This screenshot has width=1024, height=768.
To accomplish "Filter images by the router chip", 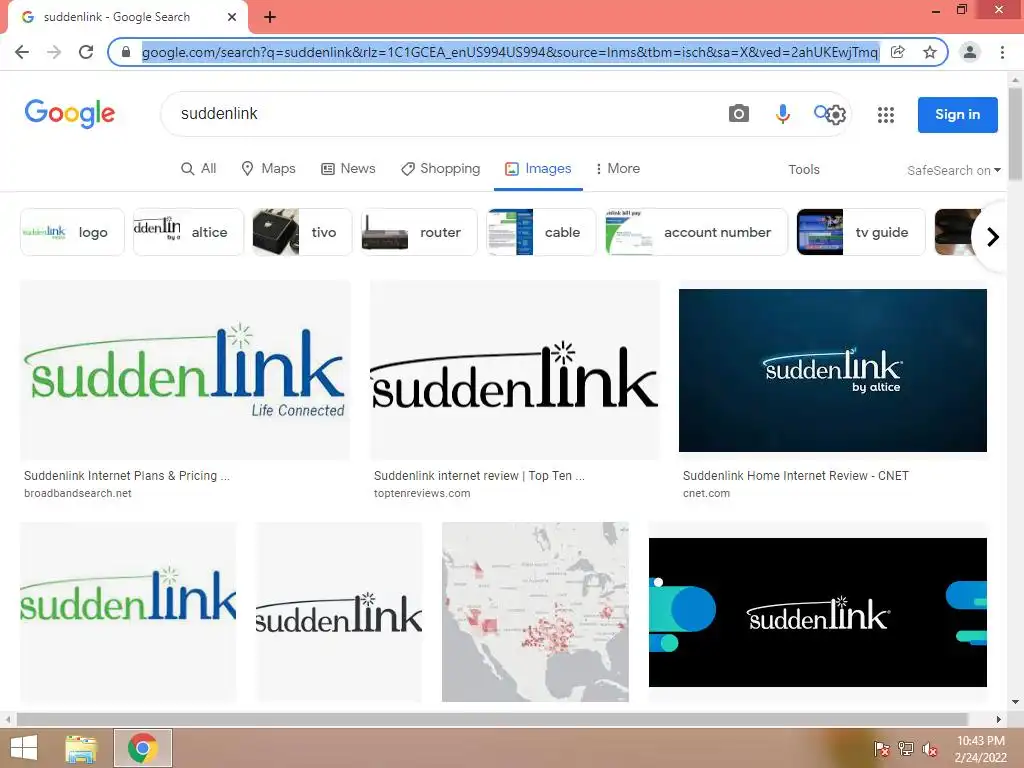I will [419, 232].
